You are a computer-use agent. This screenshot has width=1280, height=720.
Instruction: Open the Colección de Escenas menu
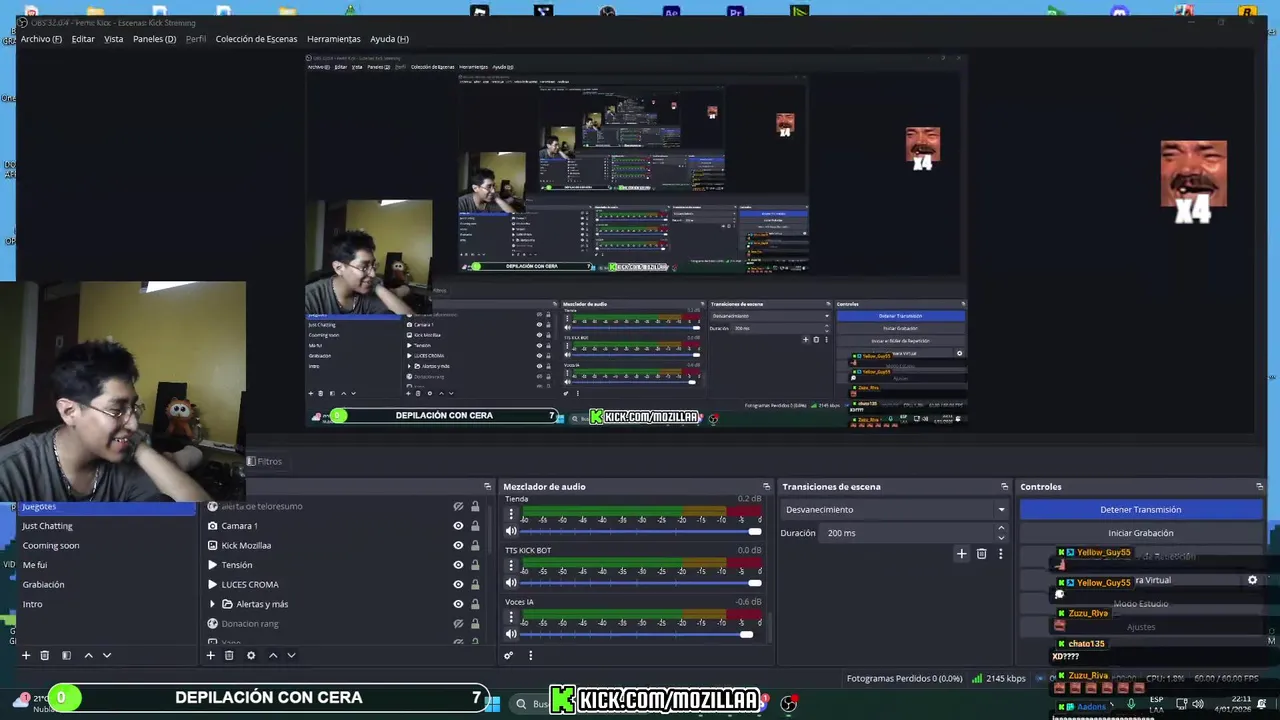pos(256,39)
